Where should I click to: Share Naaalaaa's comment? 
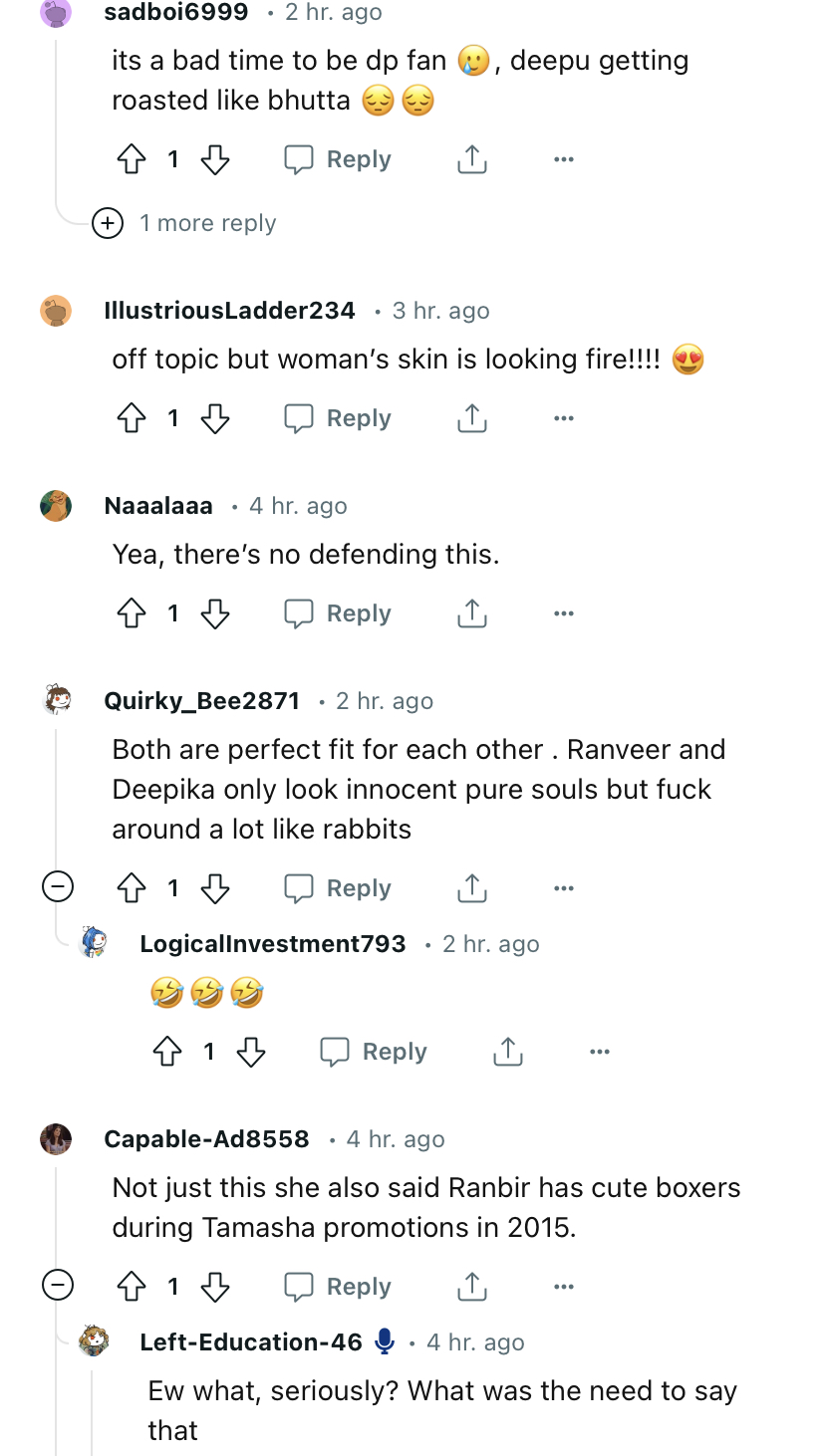click(471, 613)
